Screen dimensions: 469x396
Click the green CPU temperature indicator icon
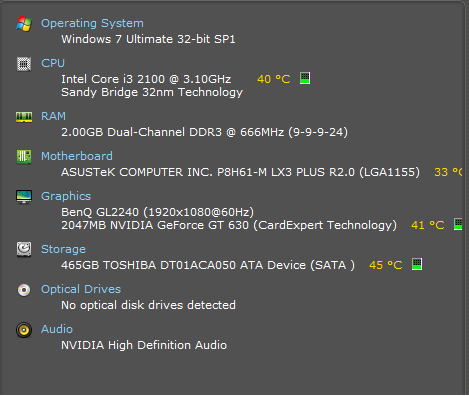click(305, 78)
